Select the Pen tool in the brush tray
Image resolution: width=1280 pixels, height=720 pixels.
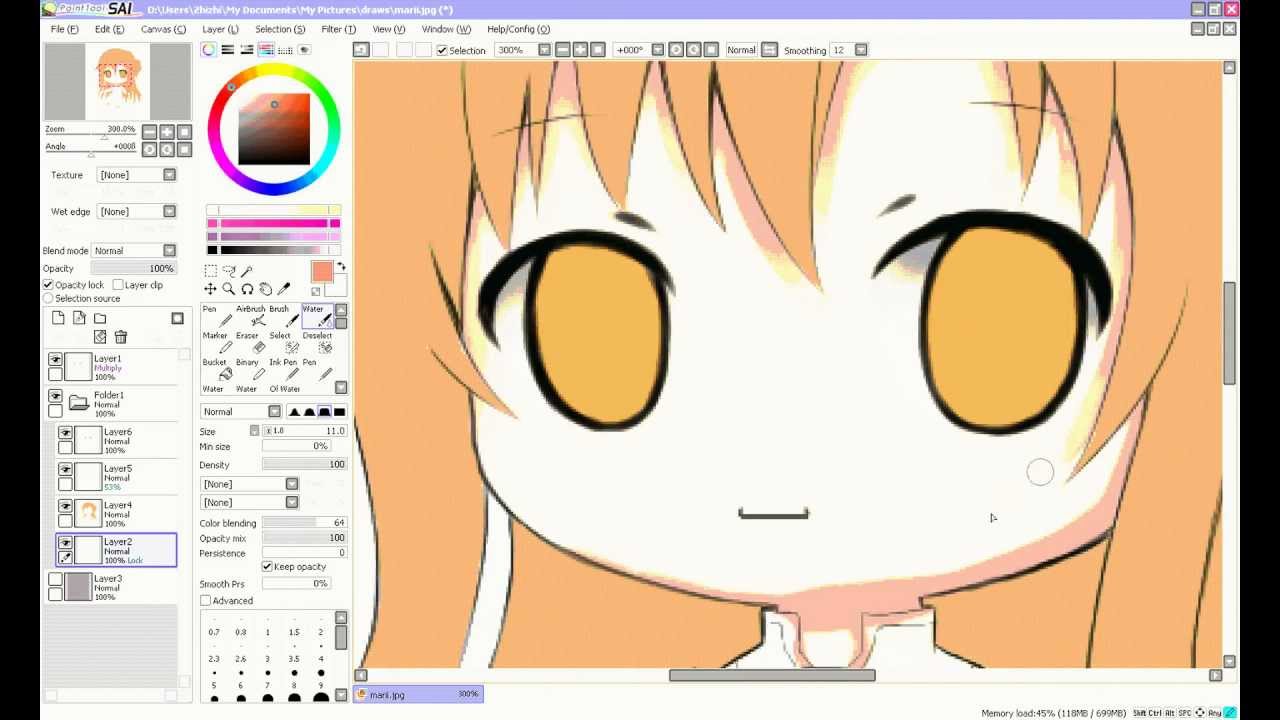[x=217, y=316]
